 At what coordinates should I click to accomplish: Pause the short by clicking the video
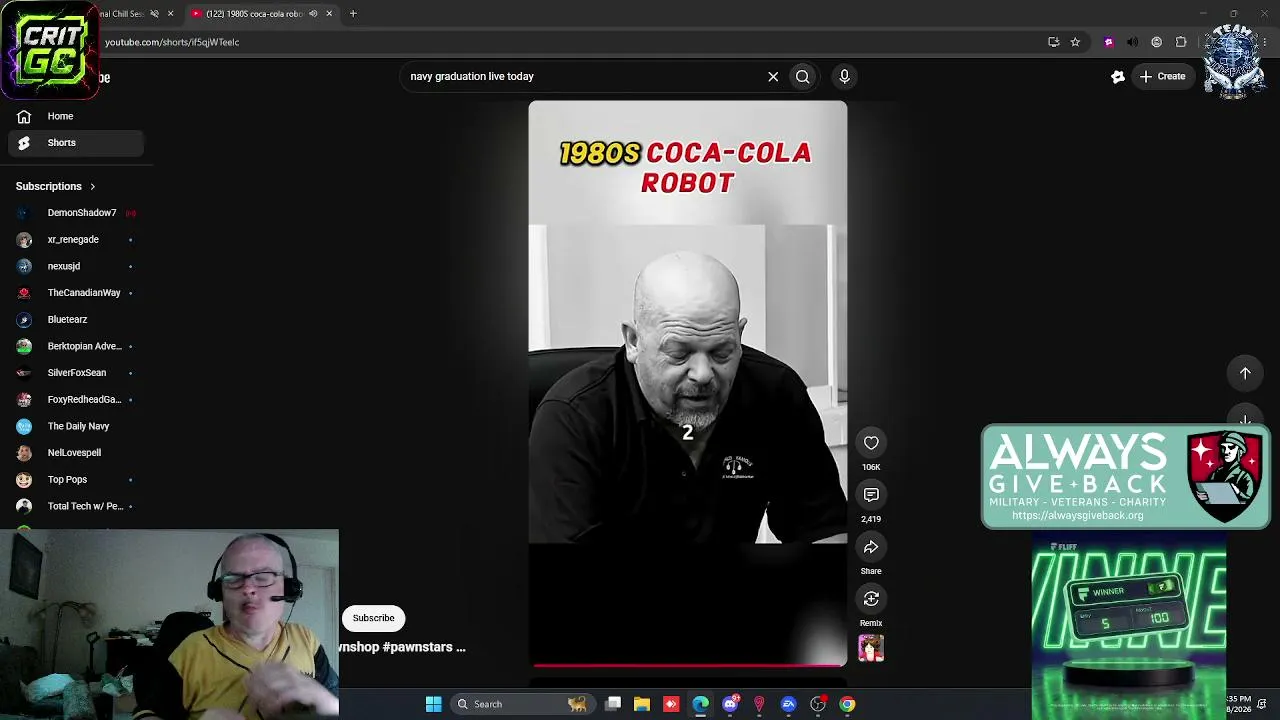[x=688, y=382]
